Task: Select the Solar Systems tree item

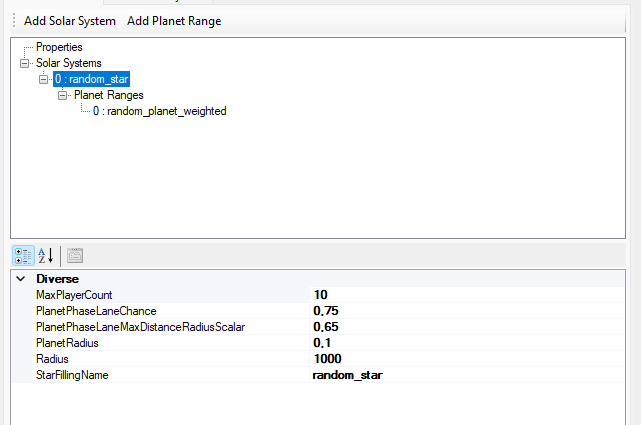Action: (x=69, y=63)
